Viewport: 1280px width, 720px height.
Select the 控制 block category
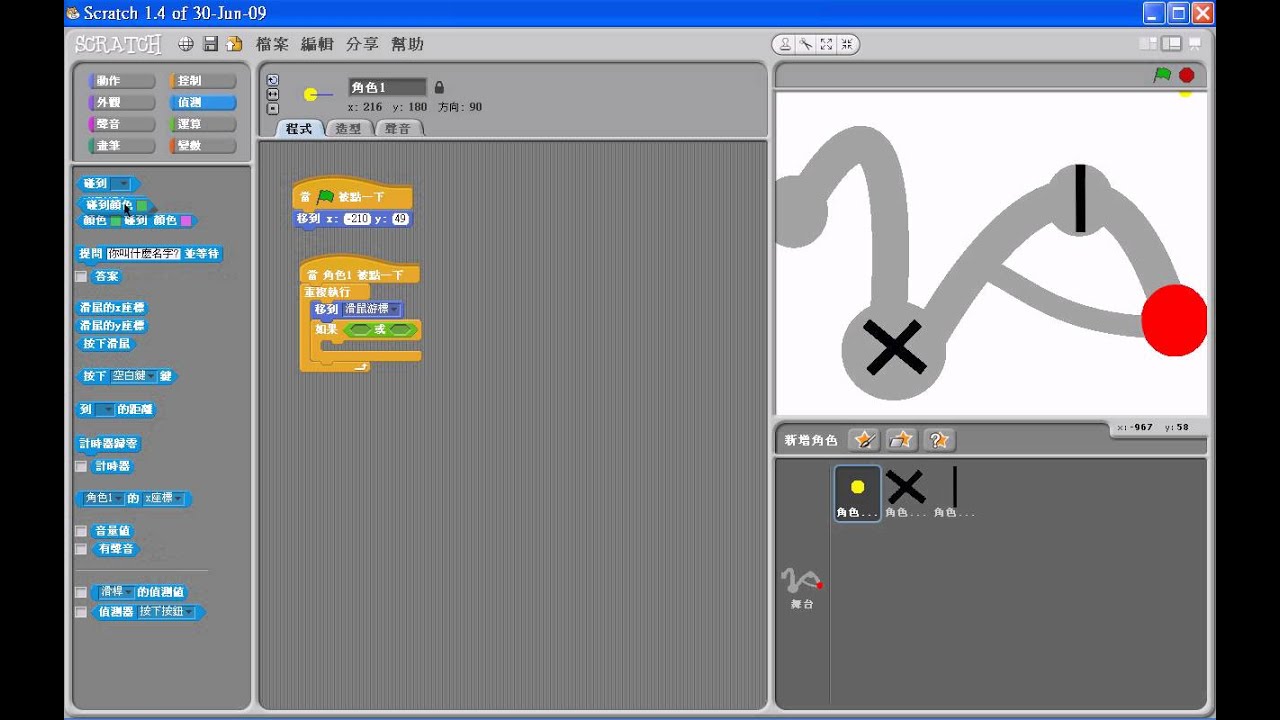[203, 81]
